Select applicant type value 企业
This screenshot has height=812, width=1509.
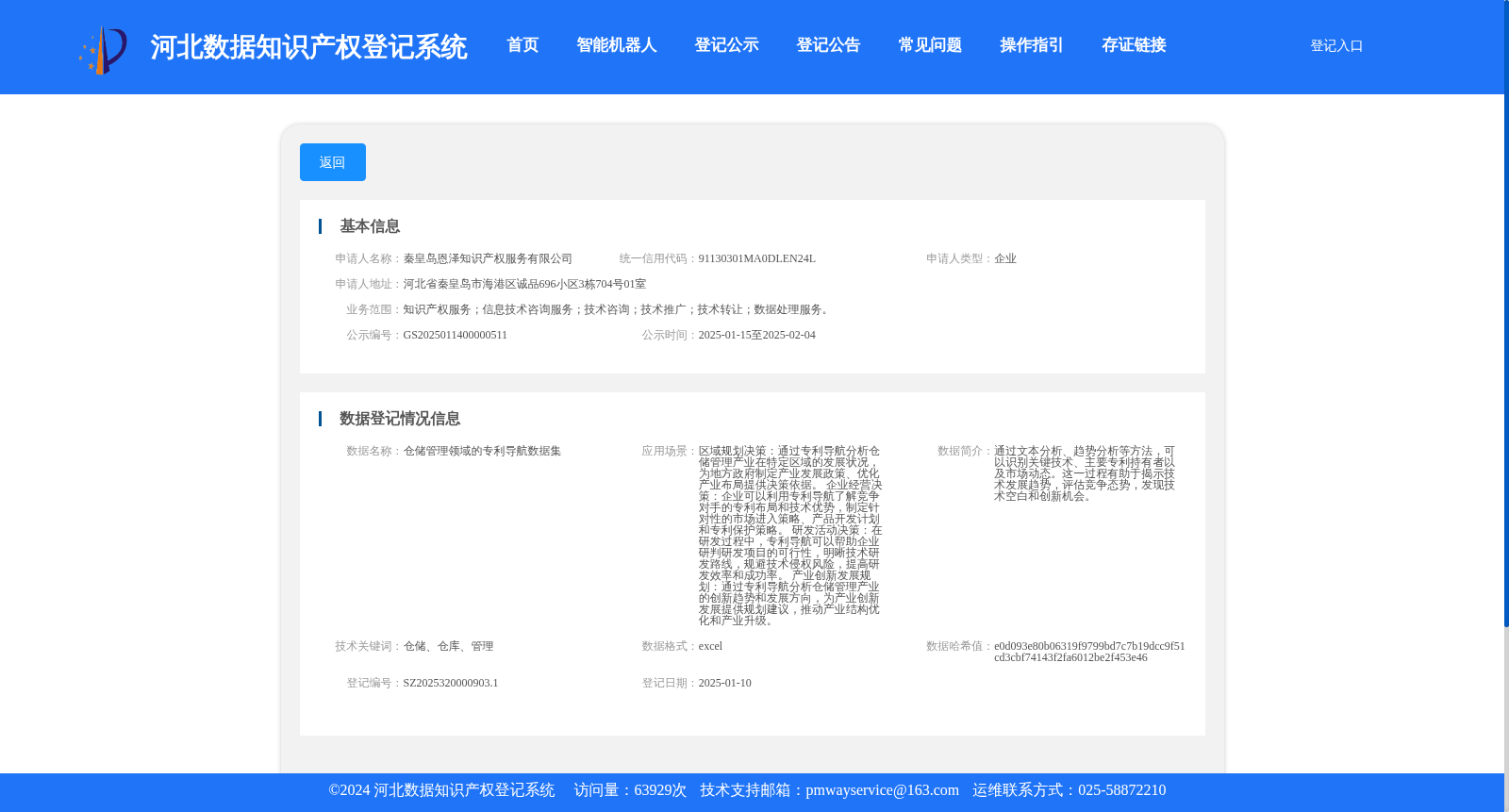1005,258
